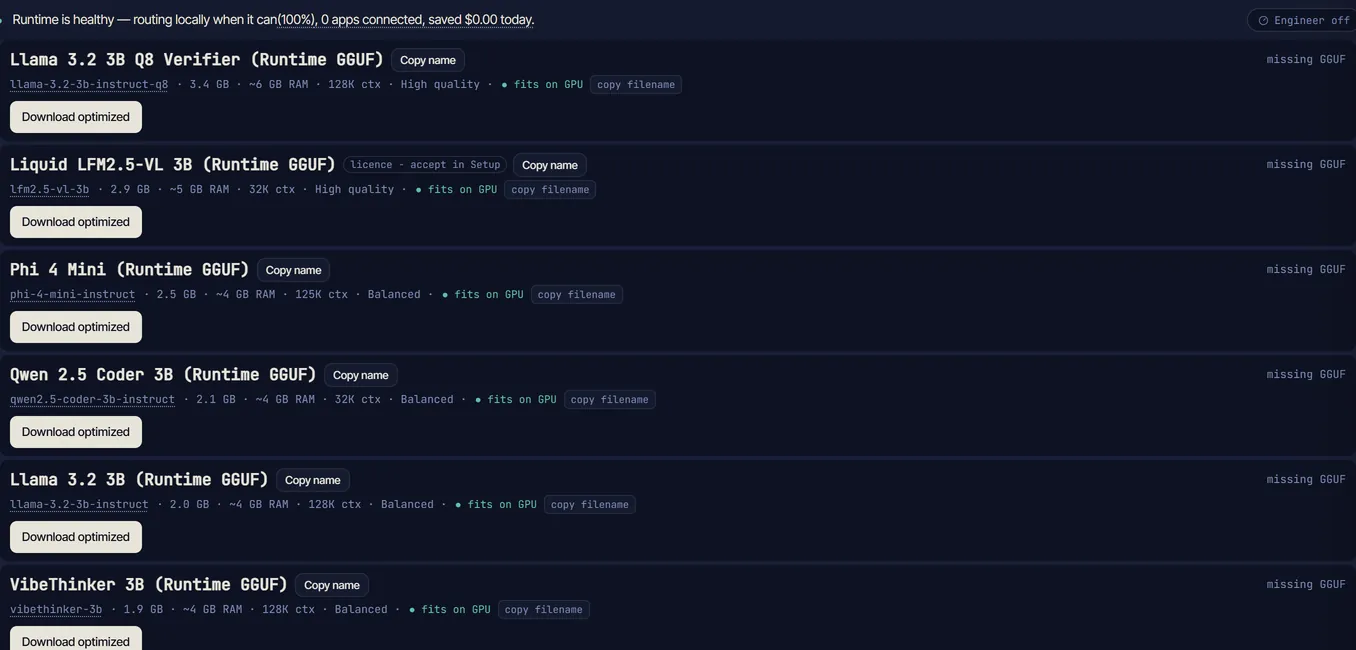Click the '3.4 GB' size of Llama Q8 Verifier
The image size is (1356, 650).
(x=209, y=85)
